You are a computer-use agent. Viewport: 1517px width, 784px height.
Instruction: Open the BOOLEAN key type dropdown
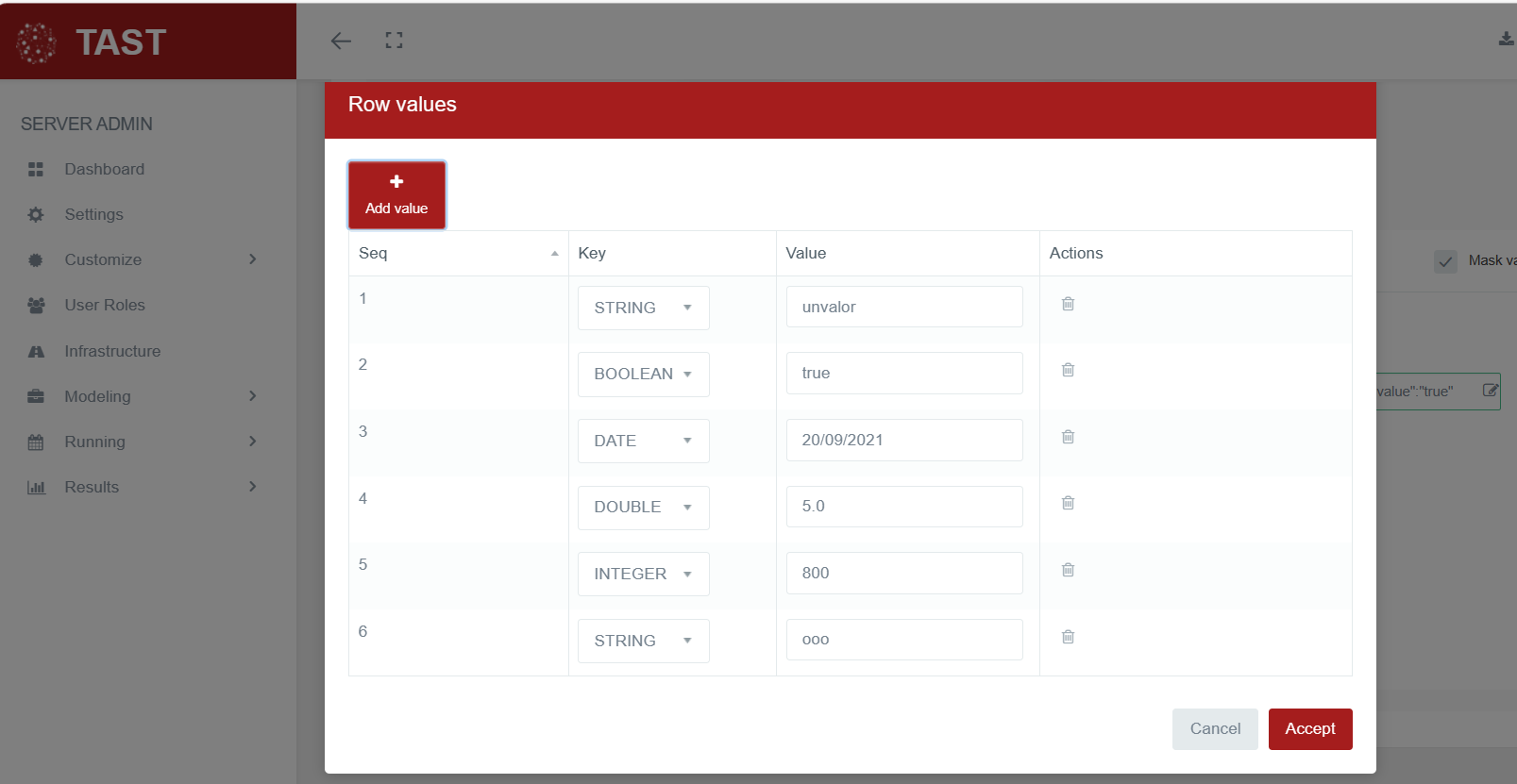coord(643,375)
